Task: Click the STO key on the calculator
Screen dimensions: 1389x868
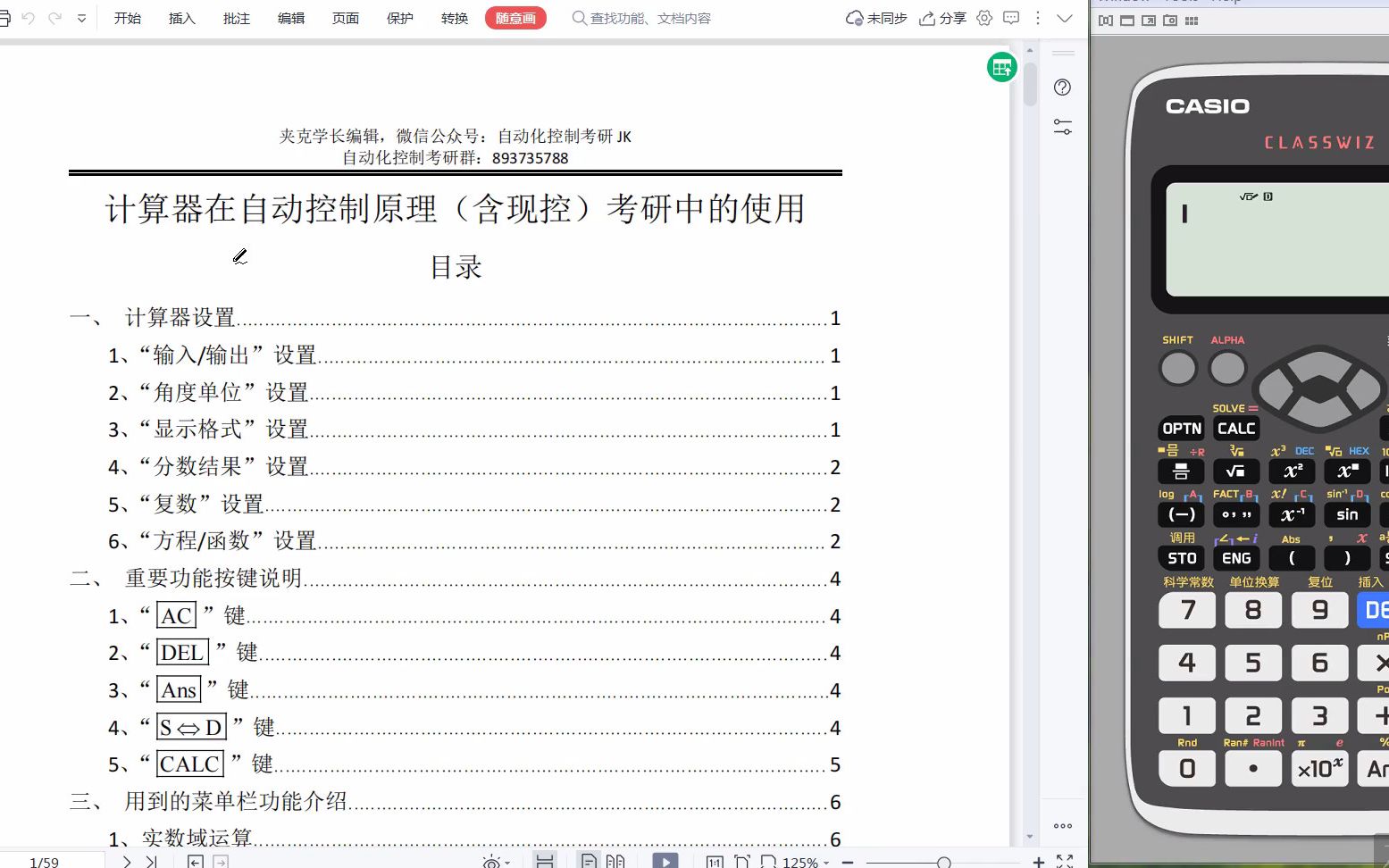Action: (x=1182, y=558)
